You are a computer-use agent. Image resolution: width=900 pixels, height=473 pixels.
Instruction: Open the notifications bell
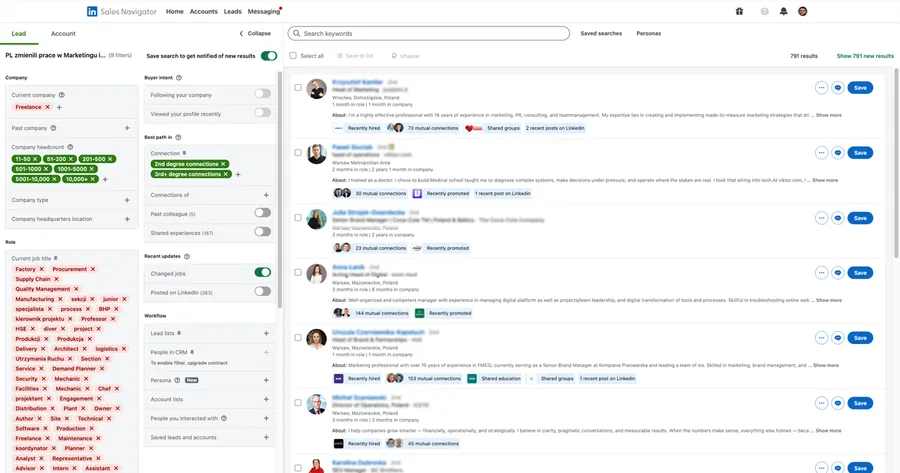(783, 11)
